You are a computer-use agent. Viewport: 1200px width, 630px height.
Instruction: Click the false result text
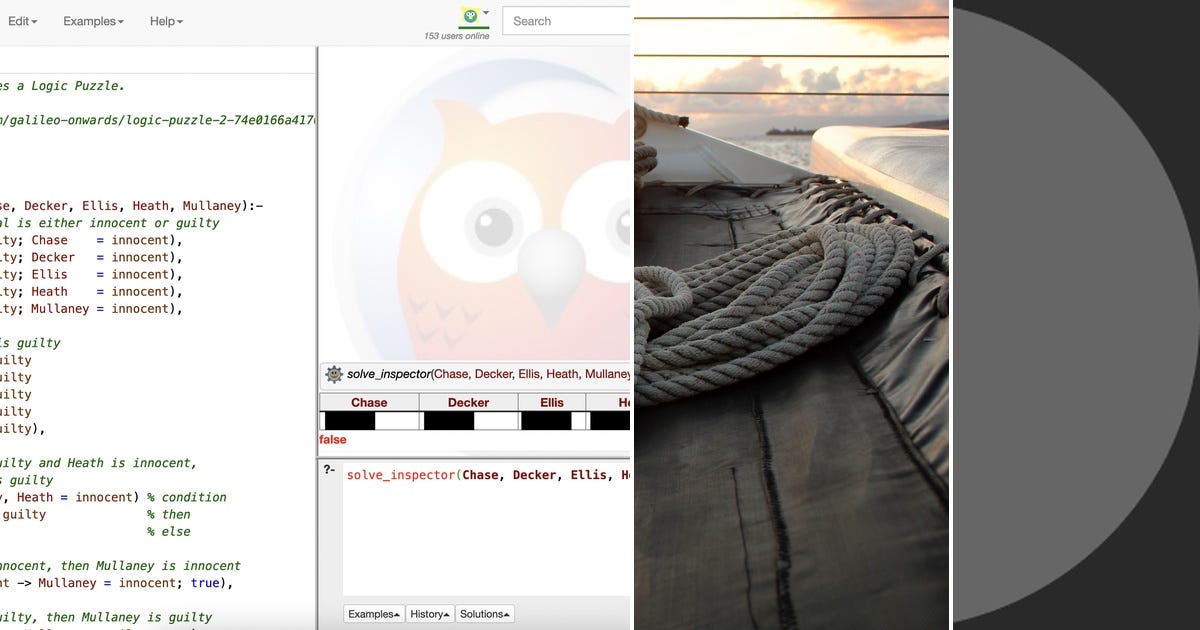click(x=332, y=439)
